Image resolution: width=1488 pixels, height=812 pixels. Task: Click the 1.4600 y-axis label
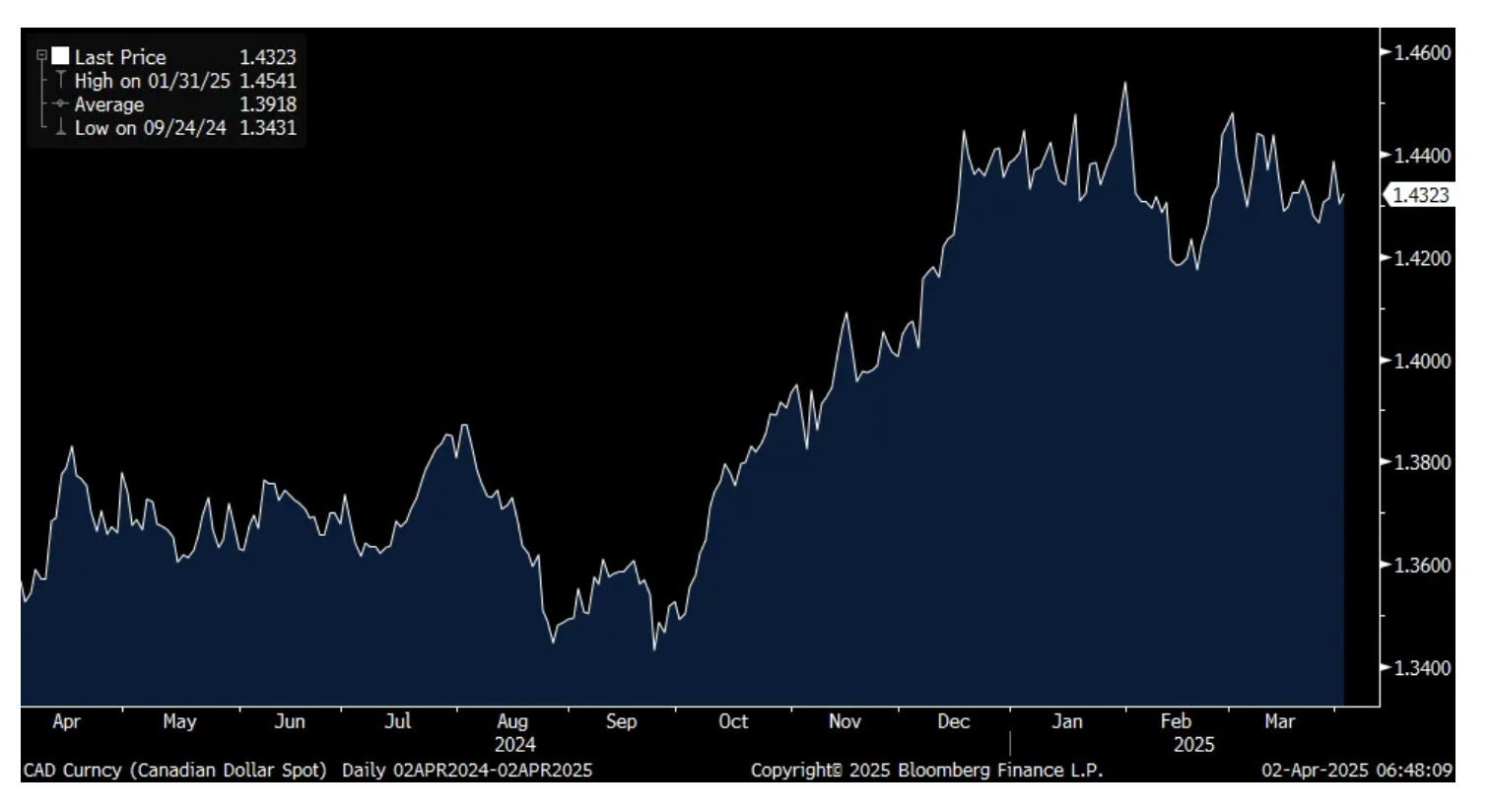coord(1421,52)
